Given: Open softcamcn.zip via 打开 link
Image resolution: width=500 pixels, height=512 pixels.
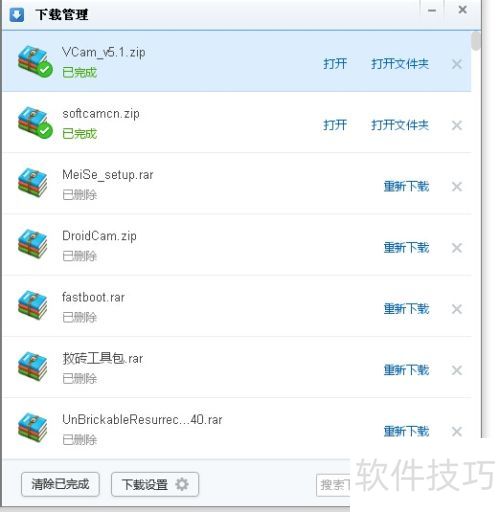Looking at the screenshot, I should tap(335, 125).
